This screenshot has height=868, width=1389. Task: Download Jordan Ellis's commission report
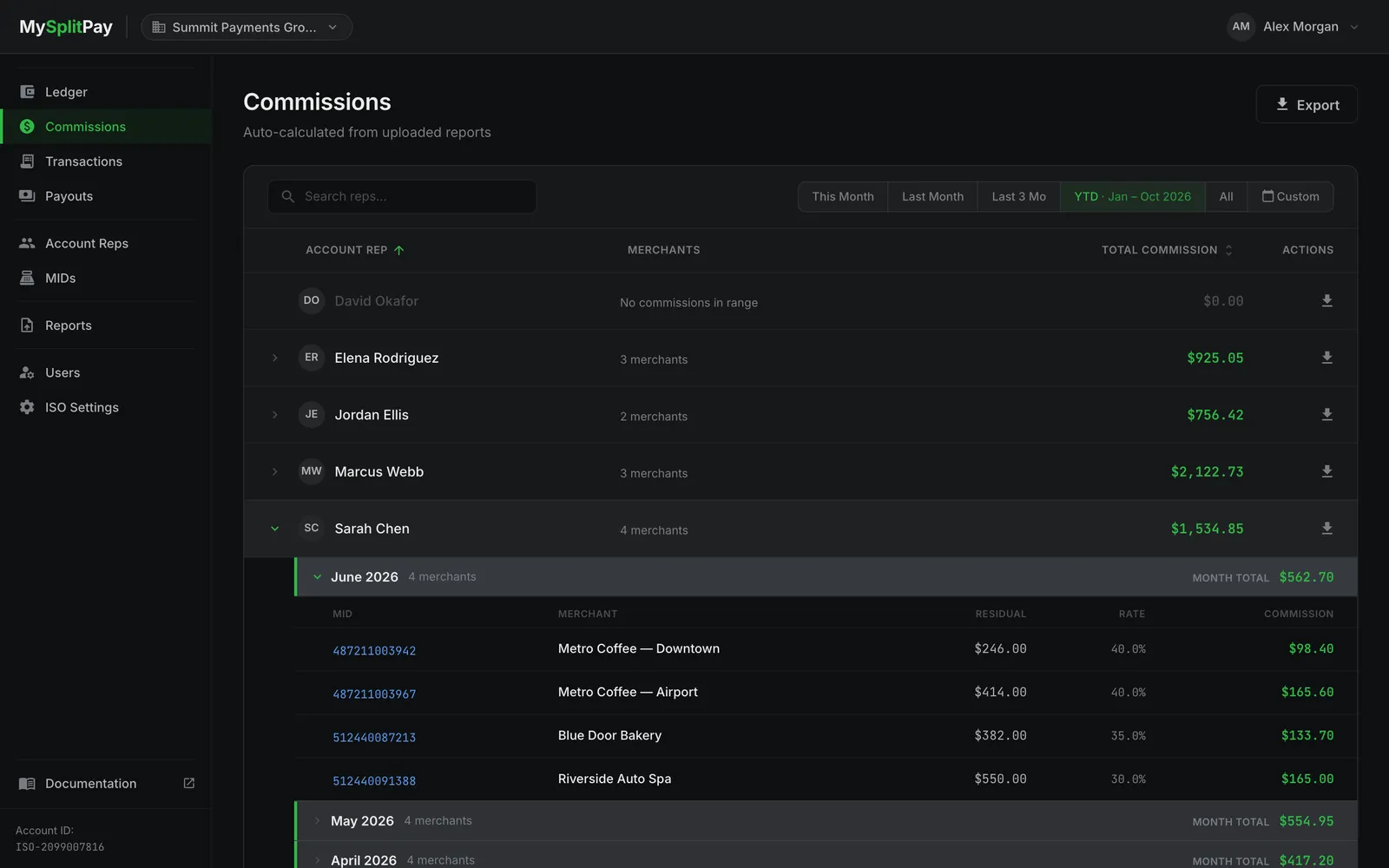(x=1326, y=415)
